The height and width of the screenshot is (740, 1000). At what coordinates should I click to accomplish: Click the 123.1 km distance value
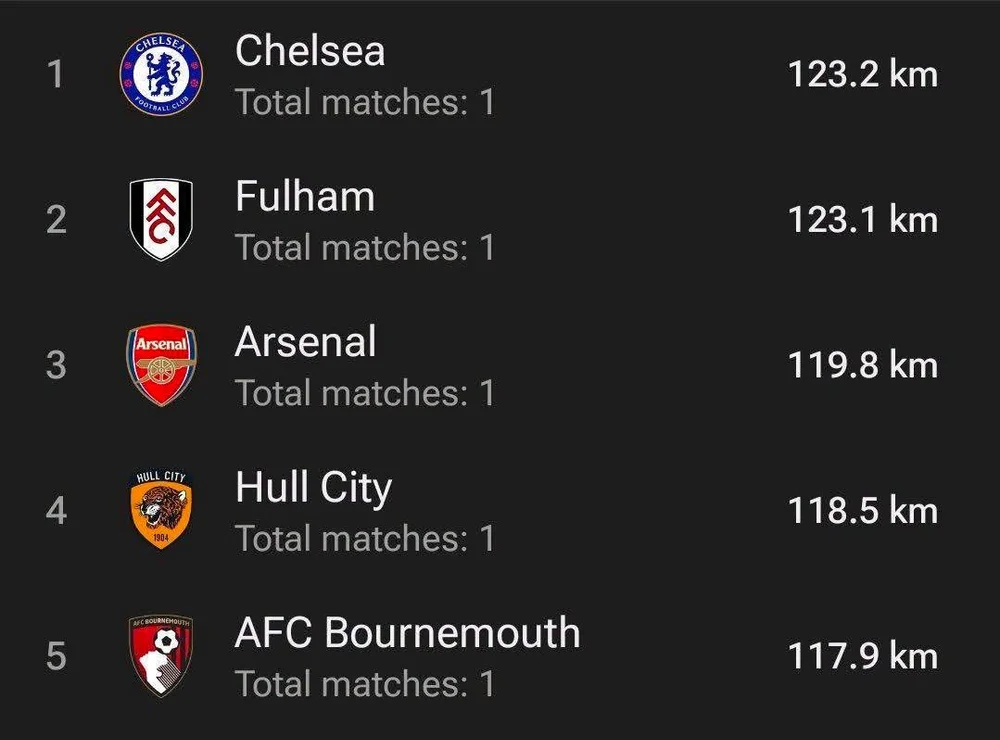click(x=863, y=219)
